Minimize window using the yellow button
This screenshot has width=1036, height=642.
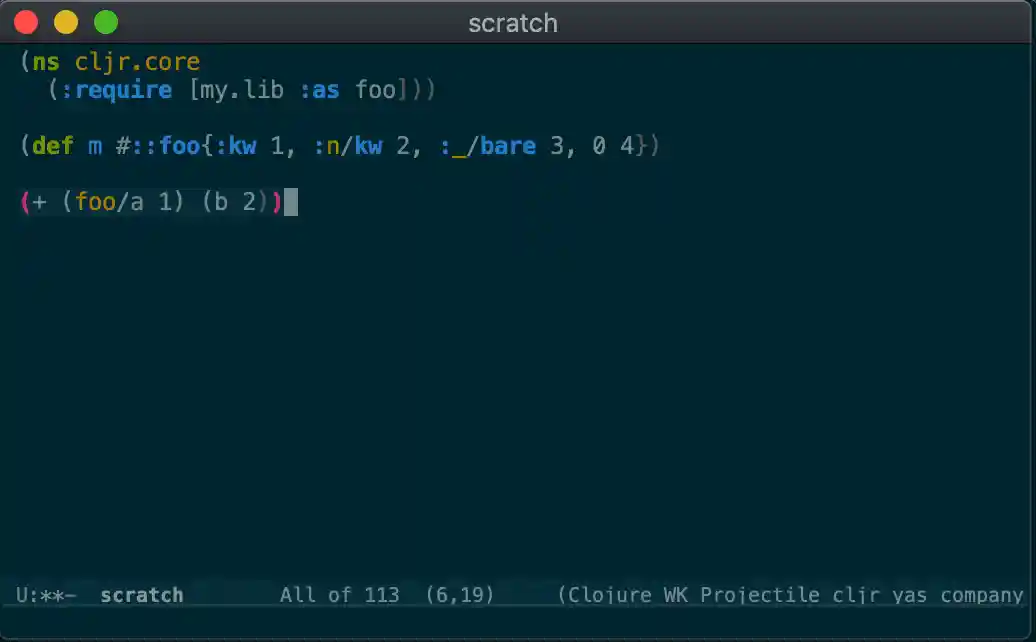66,22
